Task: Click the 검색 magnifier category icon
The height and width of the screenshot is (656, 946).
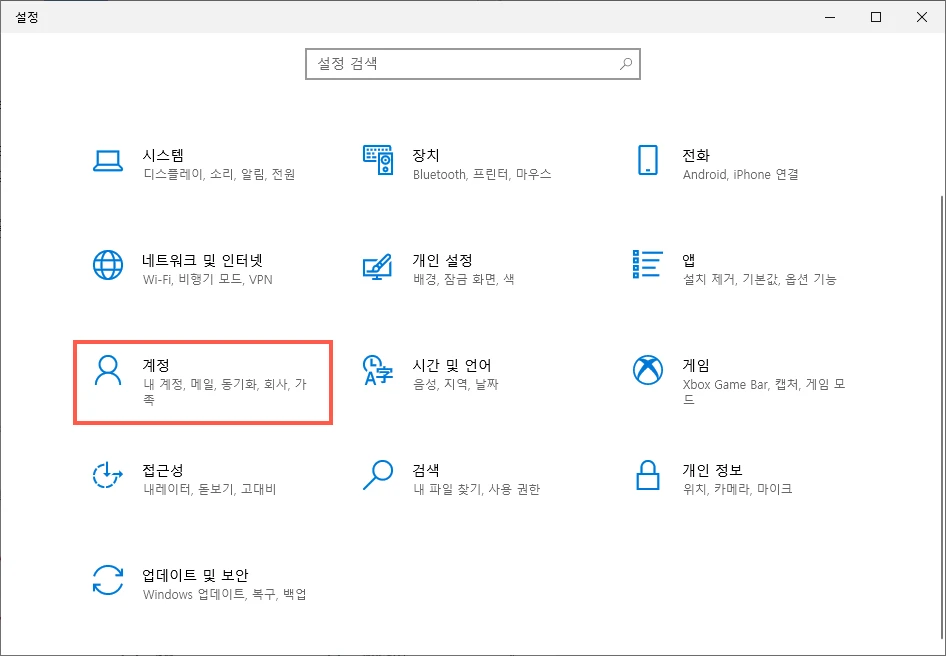Action: [378, 475]
